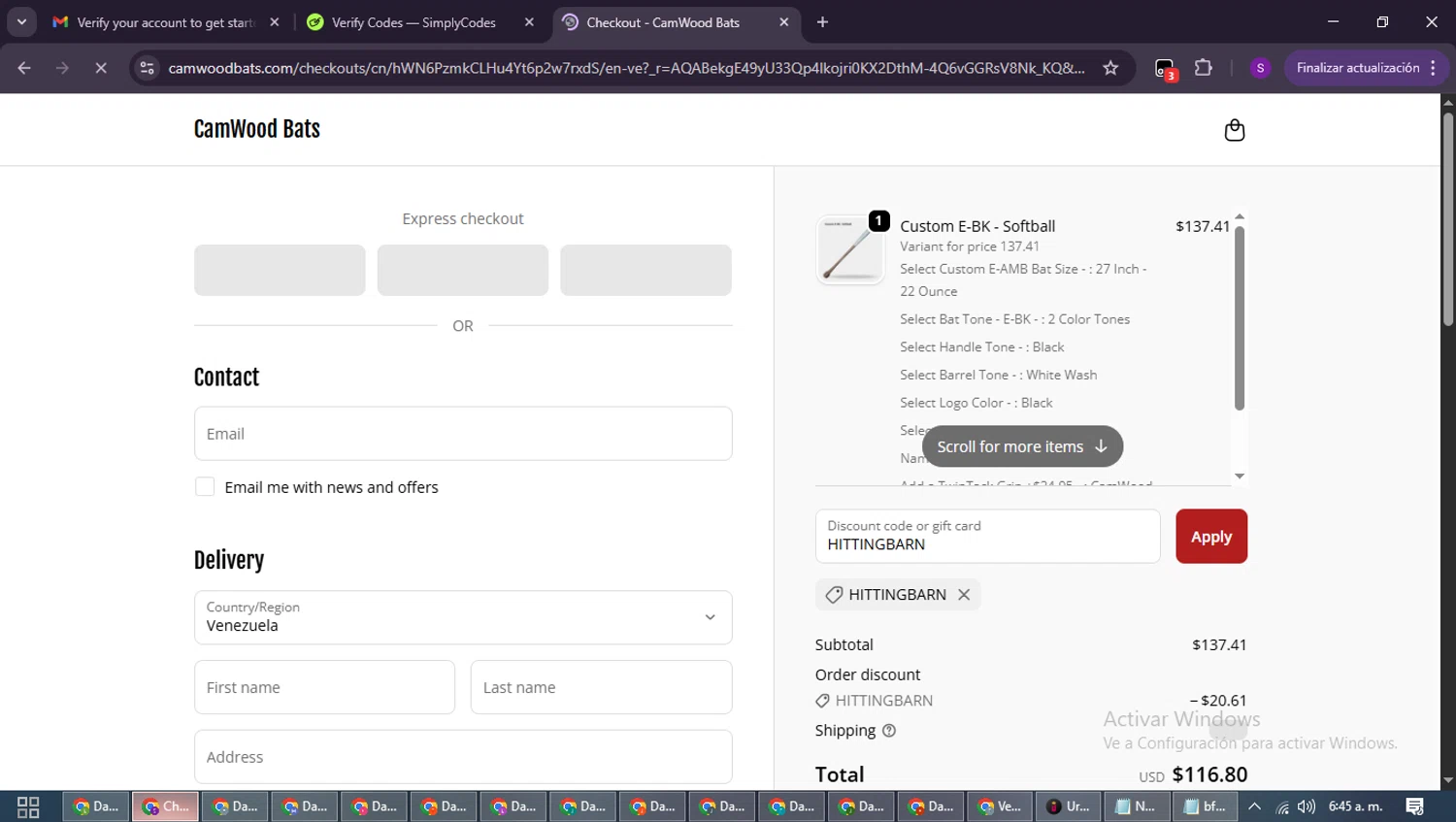Open the bf... taskbar item
Viewport: 1456px width, 822px height.
[x=1206, y=806]
